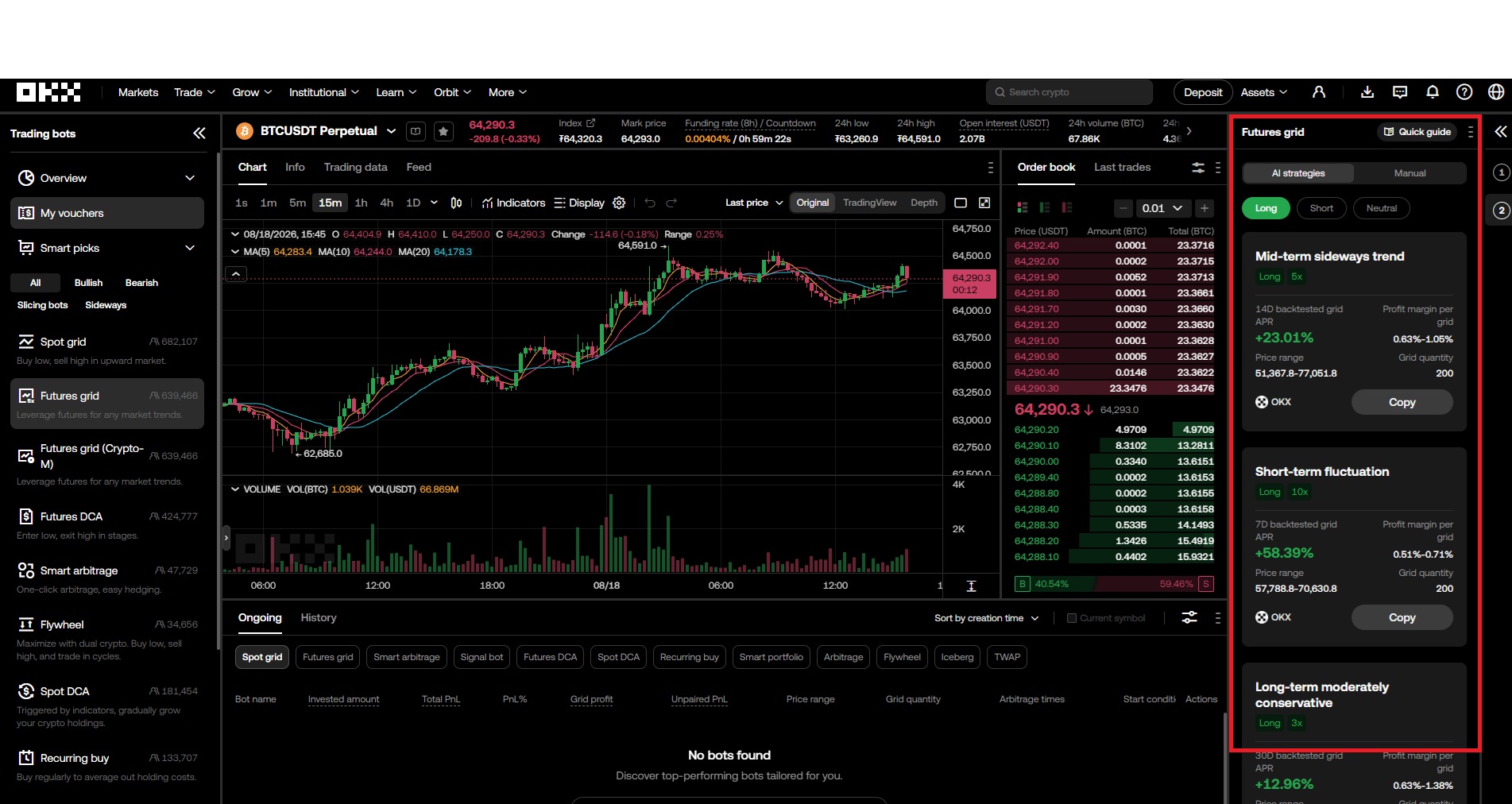
Task: Open Last price type dropdown
Action: point(754,203)
